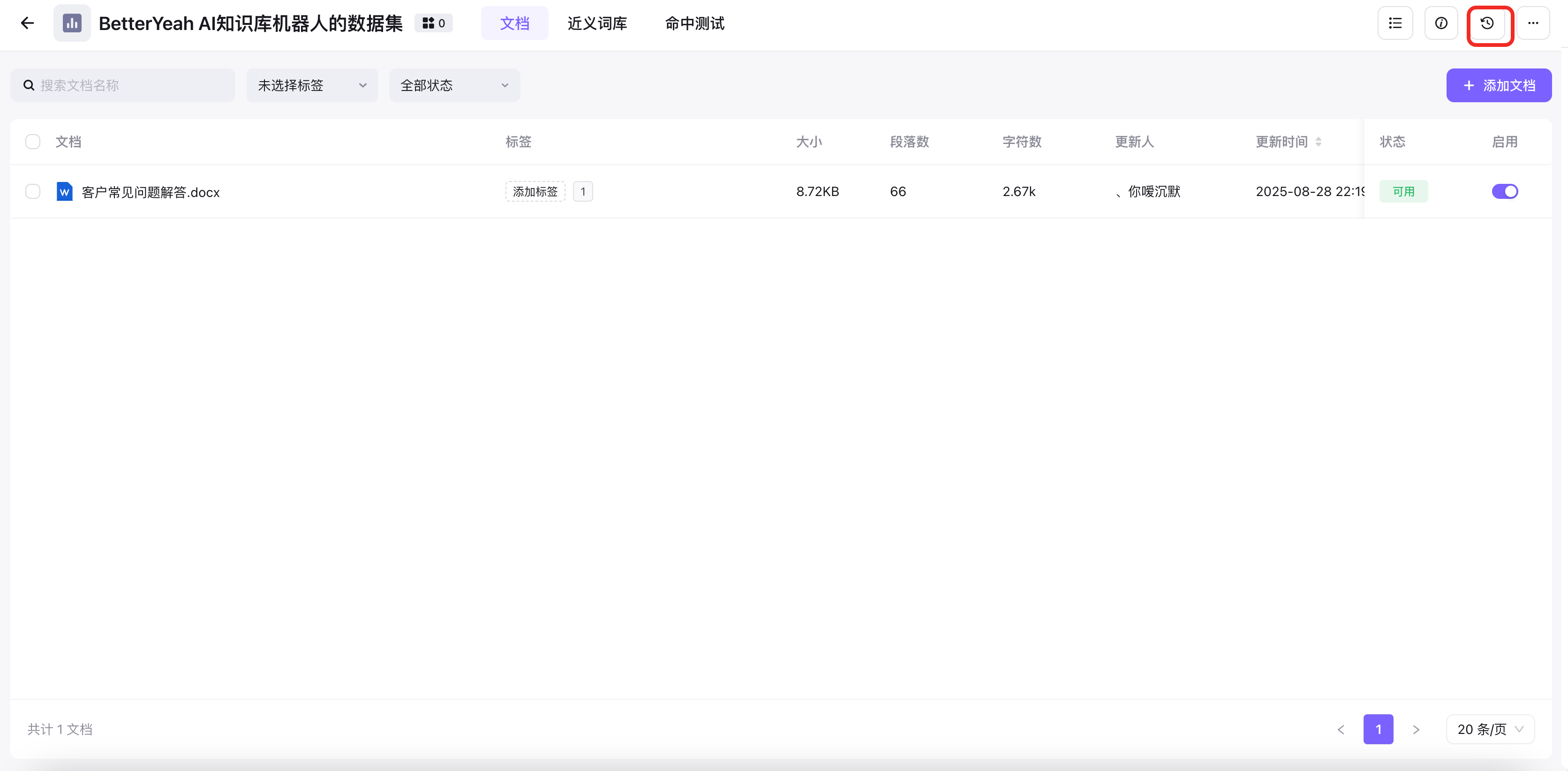The width and height of the screenshot is (1568, 771).
Task: Click the 更新人 column header
Action: coord(1135,142)
